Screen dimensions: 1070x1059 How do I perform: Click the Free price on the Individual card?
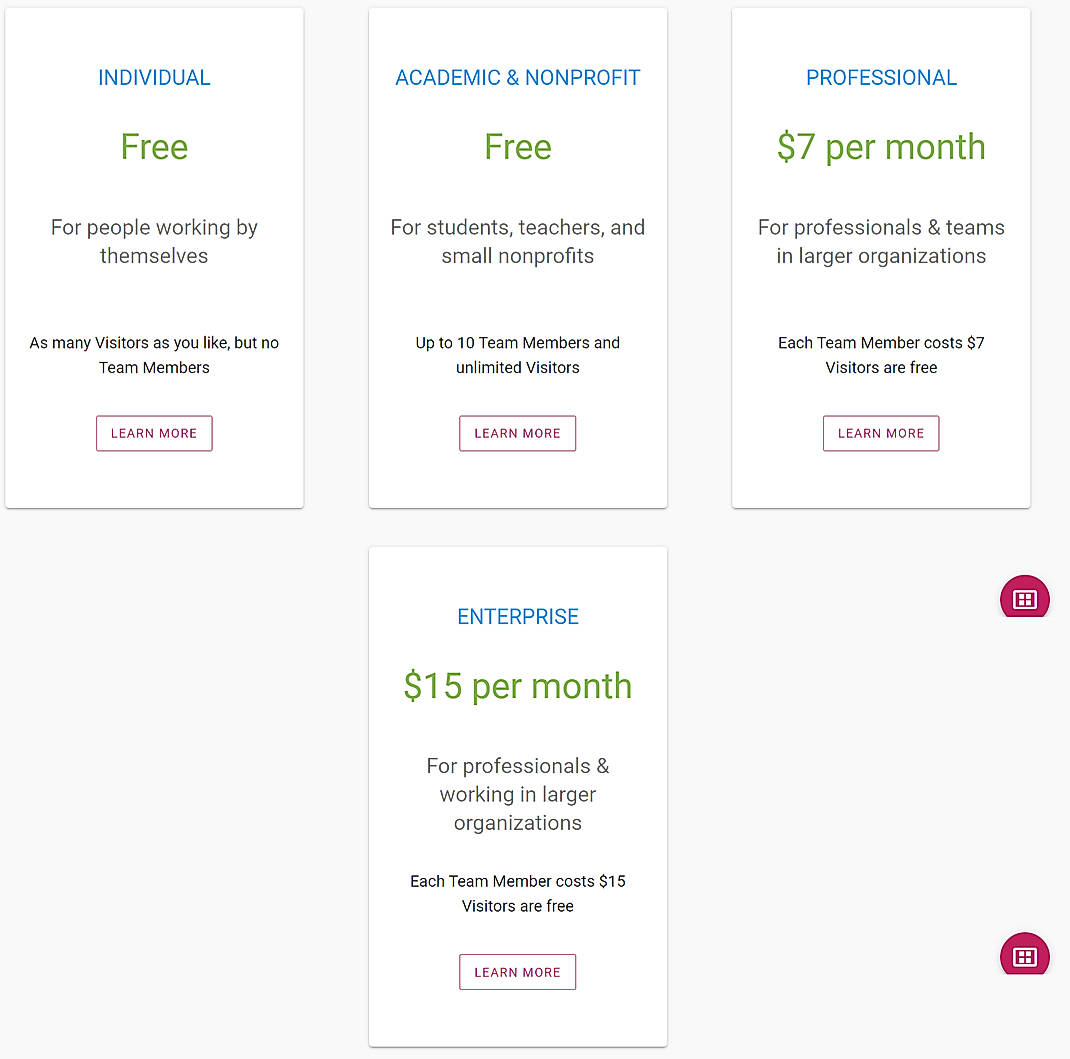pyautogui.click(x=154, y=146)
